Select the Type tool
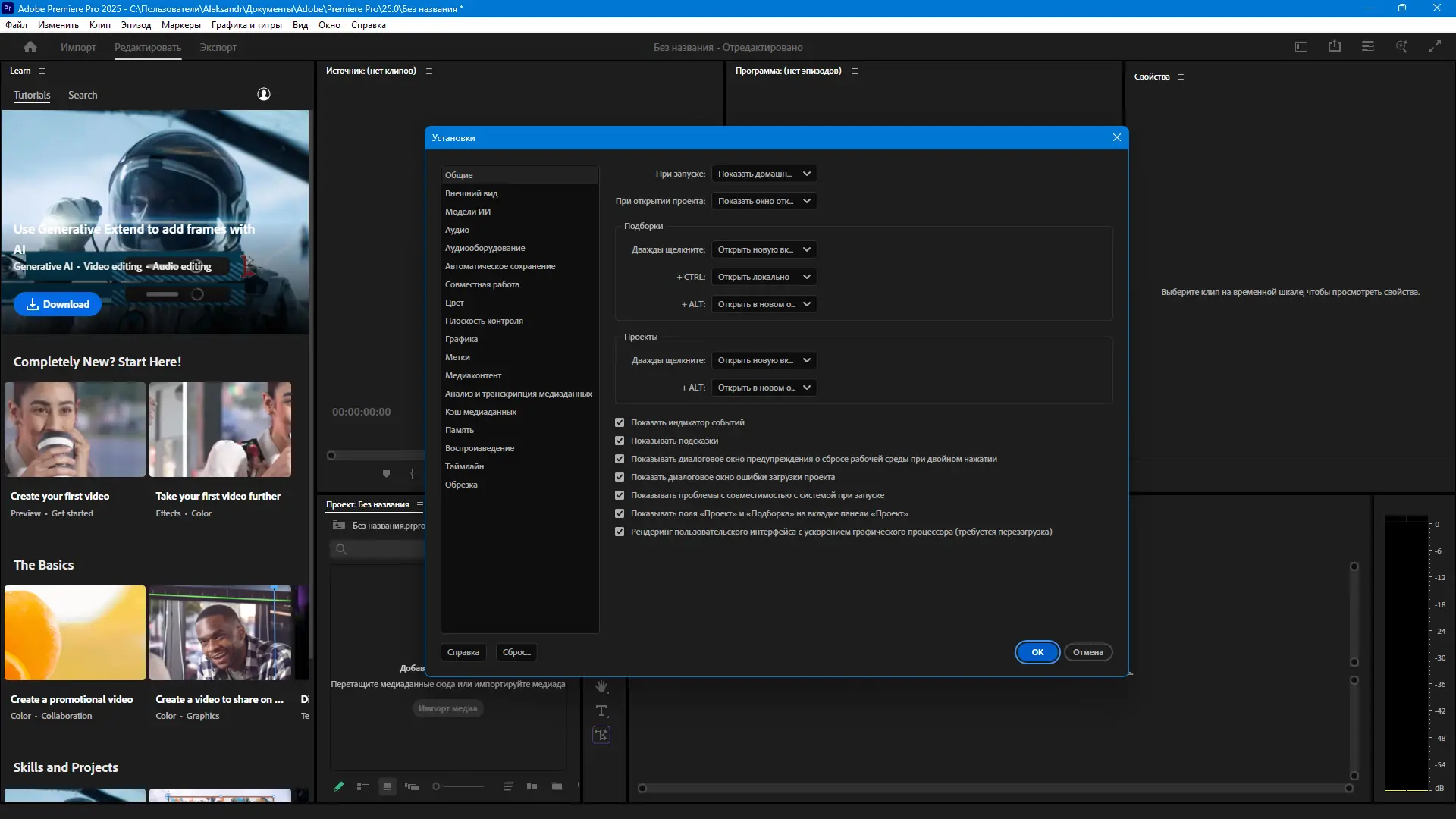 pos(601,711)
